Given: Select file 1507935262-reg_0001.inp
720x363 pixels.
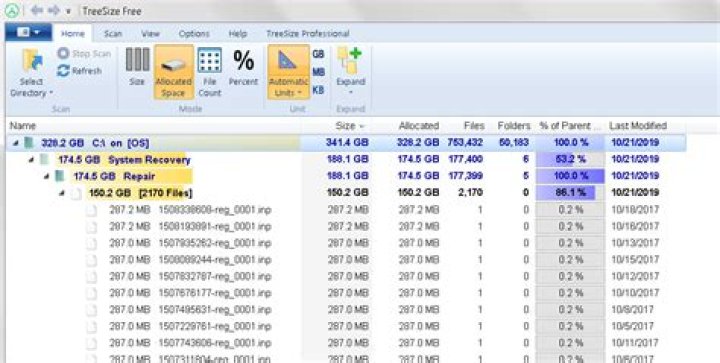Looking at the screenshot, I should [215, 243].
